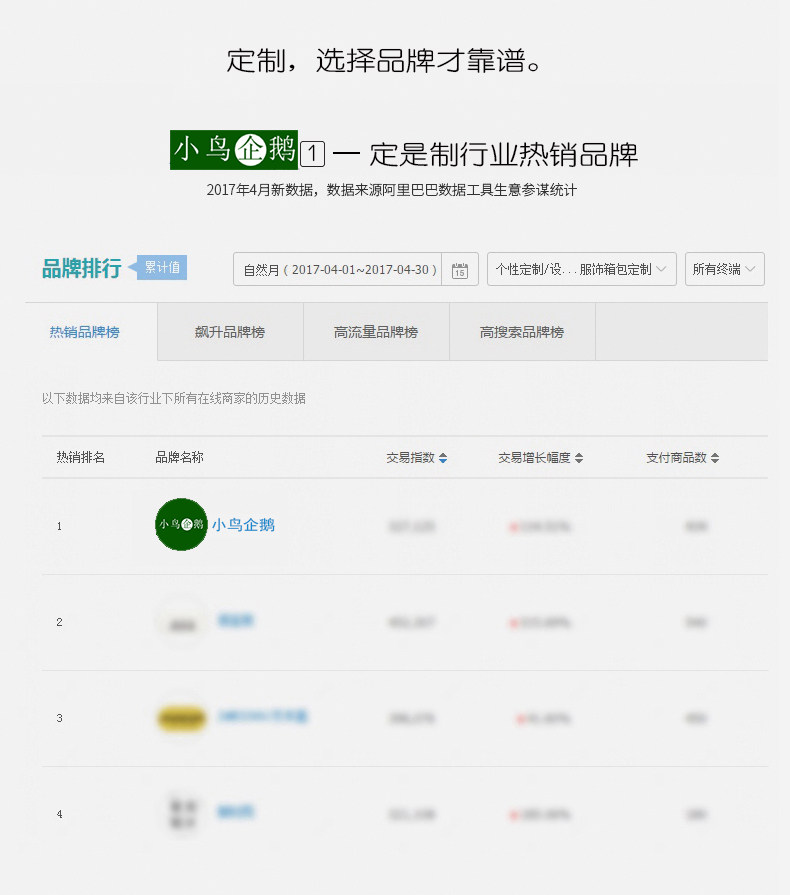790x895 pixels.
Task: Switch to 高流量品牌榜 tab
Action: (376, 332)
